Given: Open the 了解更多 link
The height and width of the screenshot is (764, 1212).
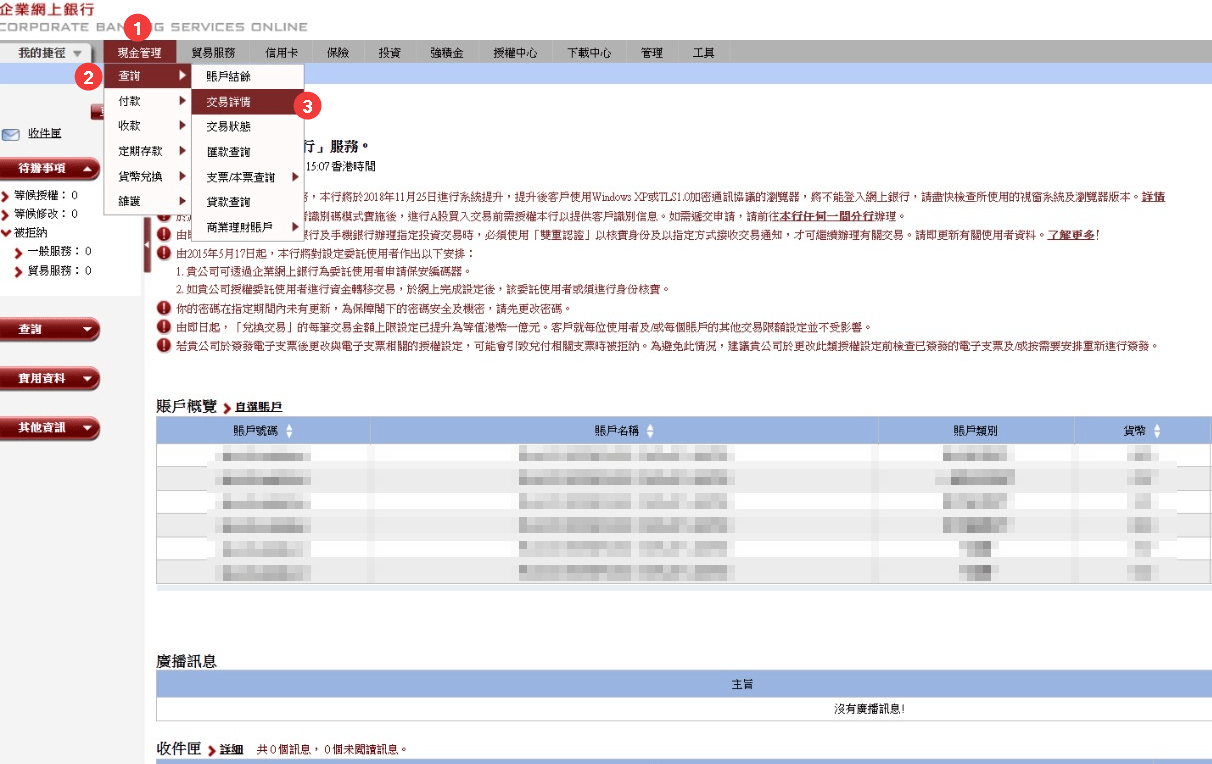Looking at the screenshot, I should (1070, 235).
